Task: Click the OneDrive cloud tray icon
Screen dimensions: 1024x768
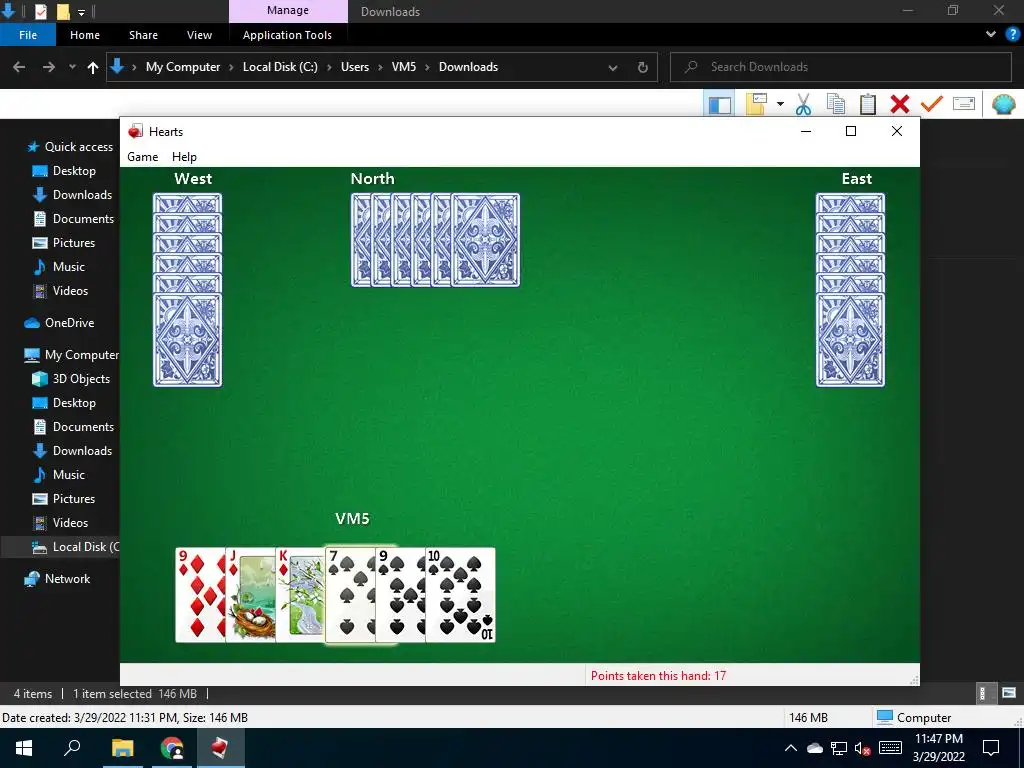Action: tap(814, 748)
